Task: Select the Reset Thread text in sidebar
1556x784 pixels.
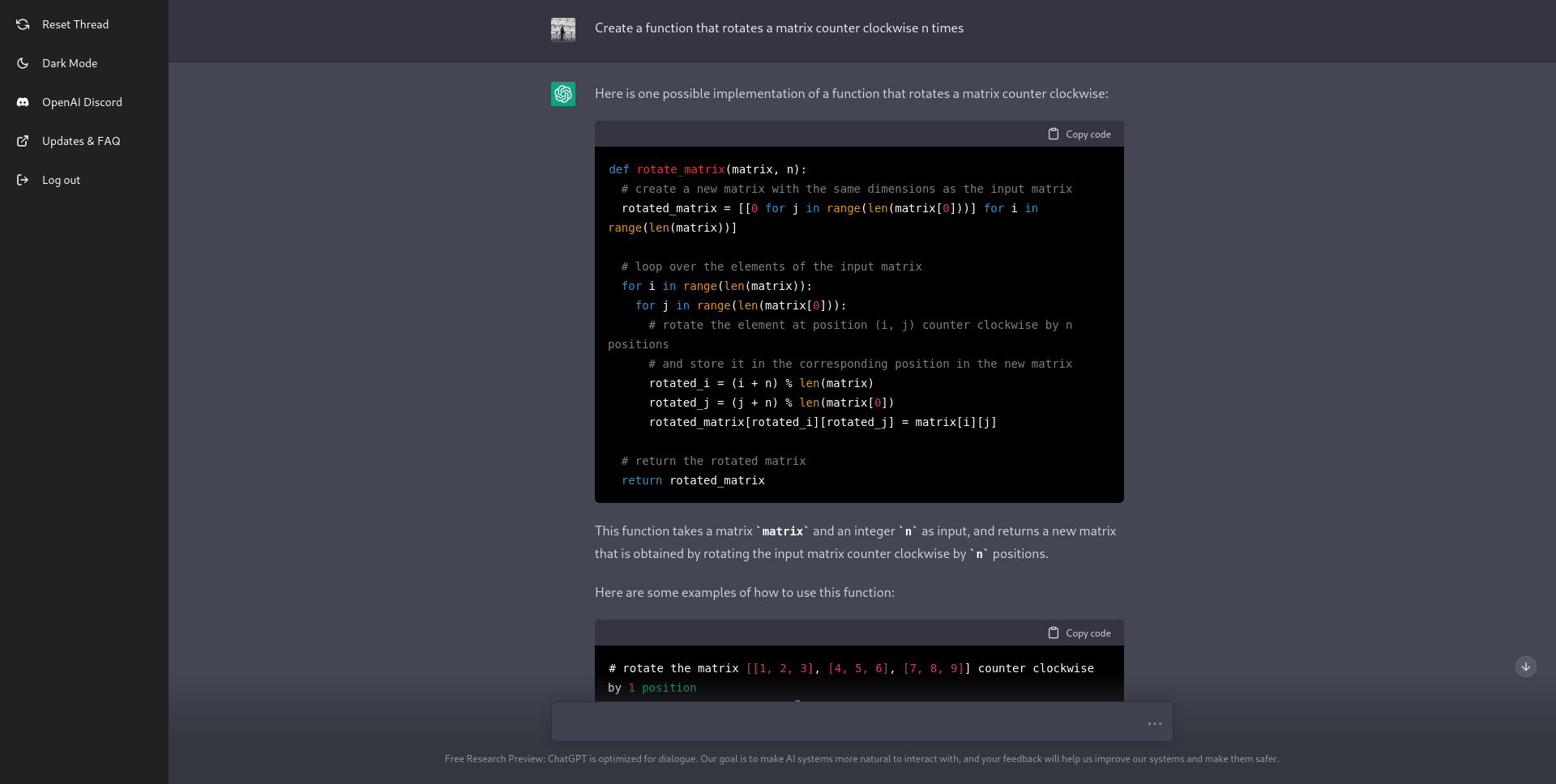Action: (x=75, y=24)
